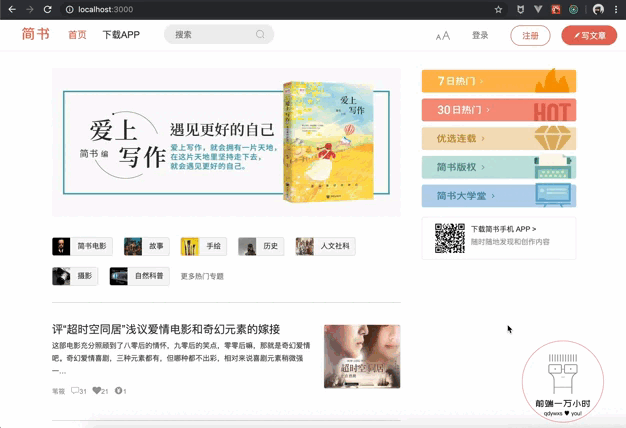The height and width of the screenshot is (428, 626).
Task: Open the 简书电影 topic
Action: (82, 246)
